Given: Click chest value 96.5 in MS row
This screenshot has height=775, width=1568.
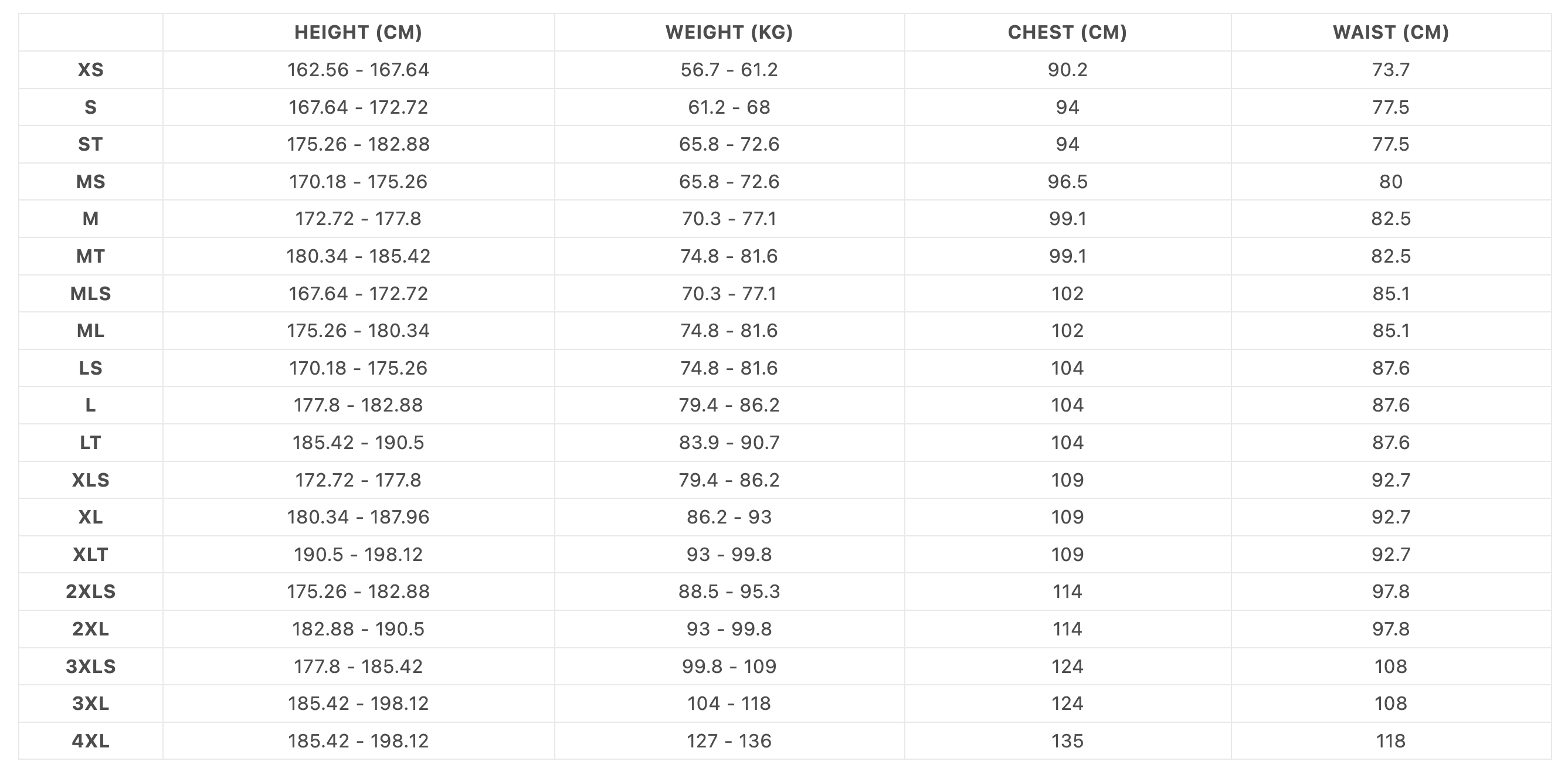Looking at the screenshot, I should (x=1068, y=182).
